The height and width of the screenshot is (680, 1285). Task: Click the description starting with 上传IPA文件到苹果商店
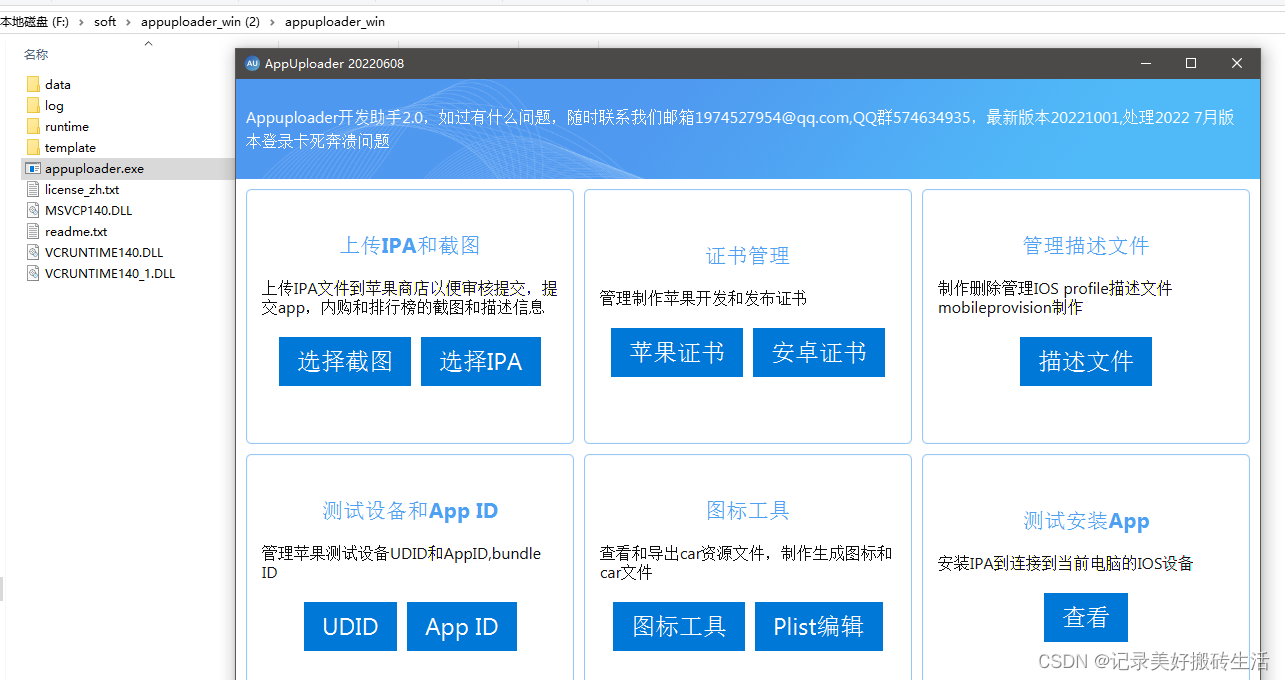410,298
